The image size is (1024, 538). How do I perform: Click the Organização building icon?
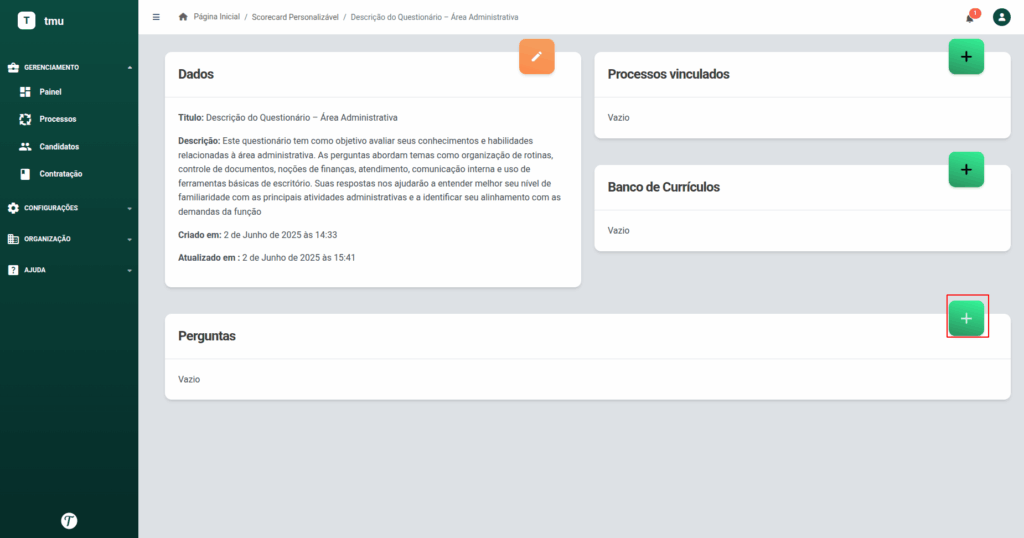pos(13,239)
